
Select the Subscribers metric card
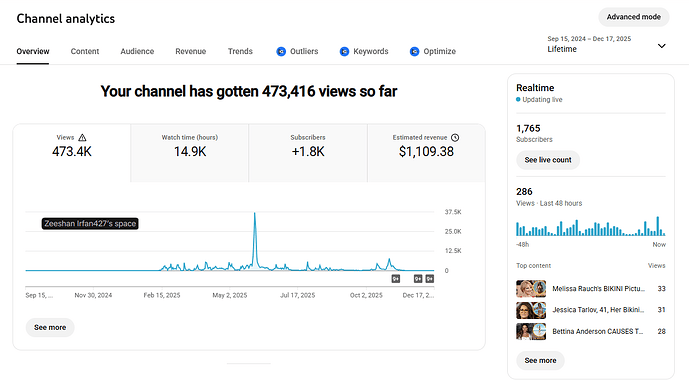point(308,153)
